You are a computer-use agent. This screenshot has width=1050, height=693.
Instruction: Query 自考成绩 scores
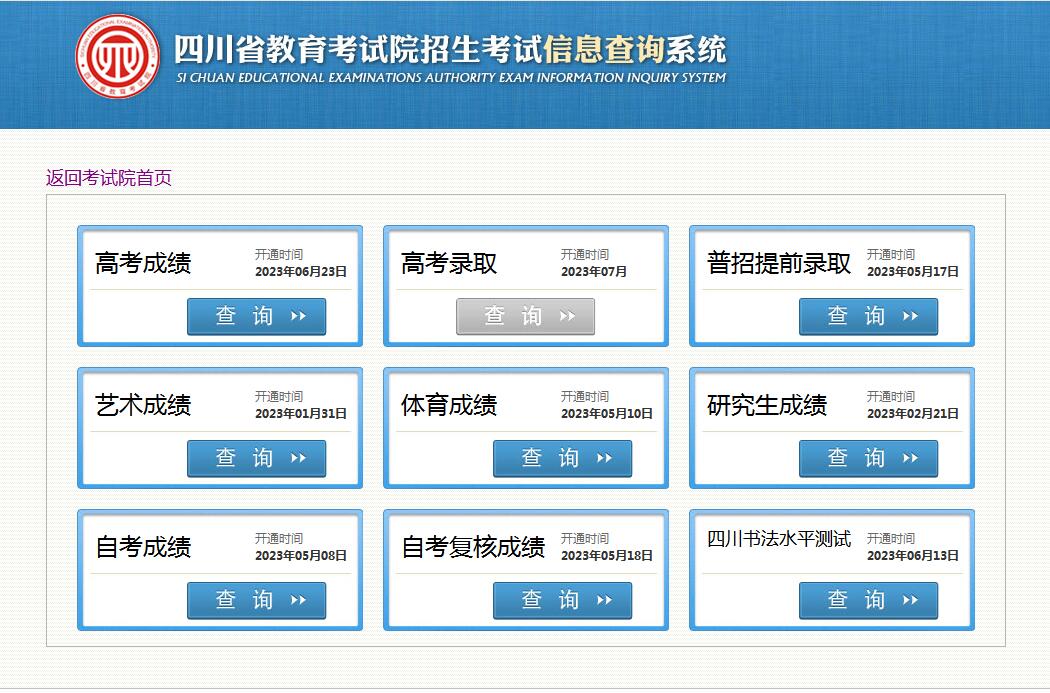pyautogui.click(x=256, y=600)
